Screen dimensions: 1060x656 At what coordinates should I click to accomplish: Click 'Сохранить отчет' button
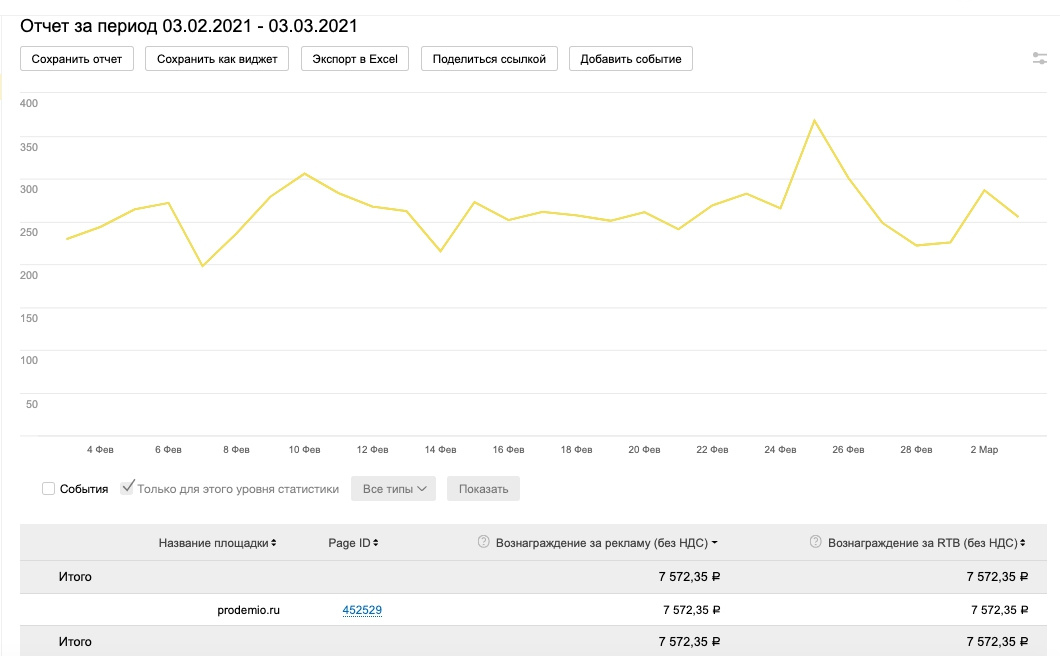[77, 59]
